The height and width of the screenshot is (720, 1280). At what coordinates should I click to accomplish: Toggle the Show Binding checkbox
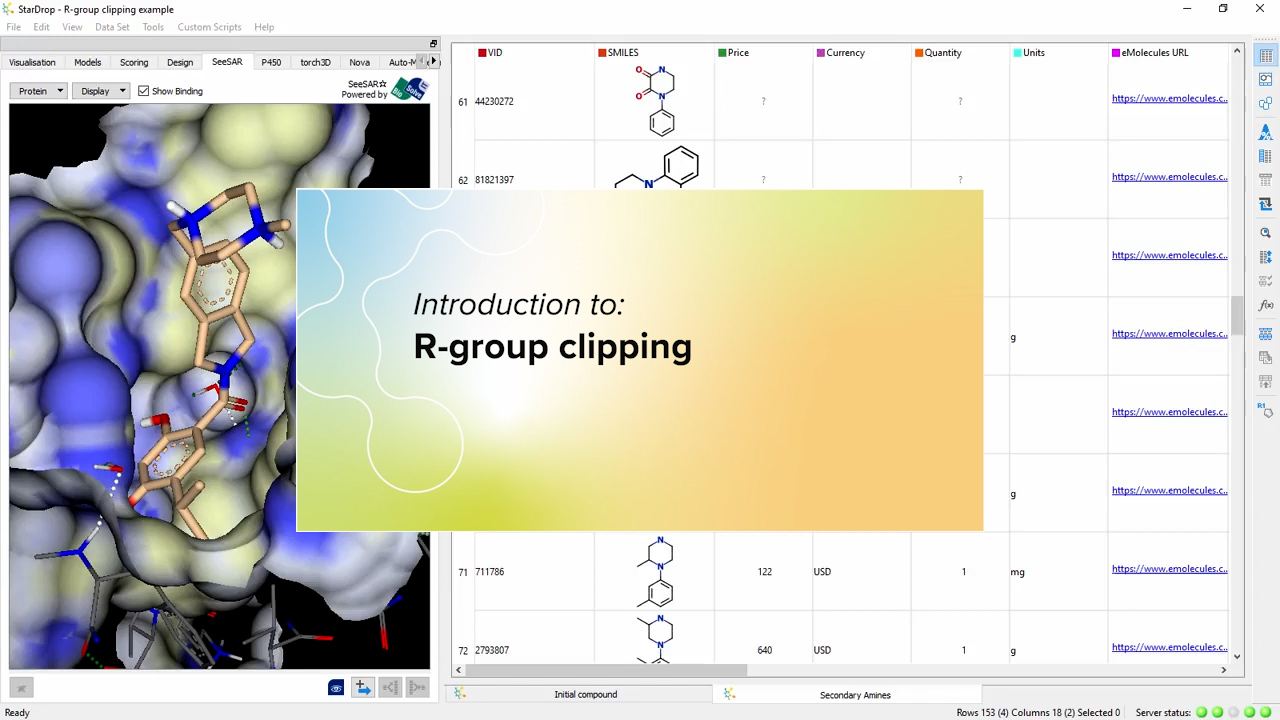144,91
